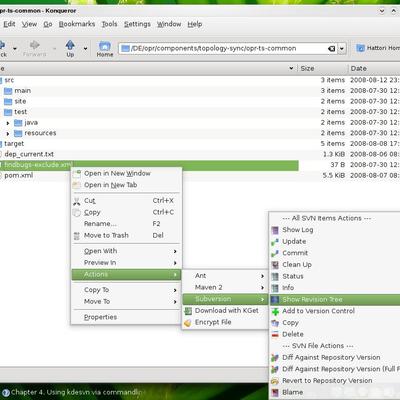This screenshot has height=400, width=400.
Task: Expand the java folder tree arrow
Action: click(8, 123)
